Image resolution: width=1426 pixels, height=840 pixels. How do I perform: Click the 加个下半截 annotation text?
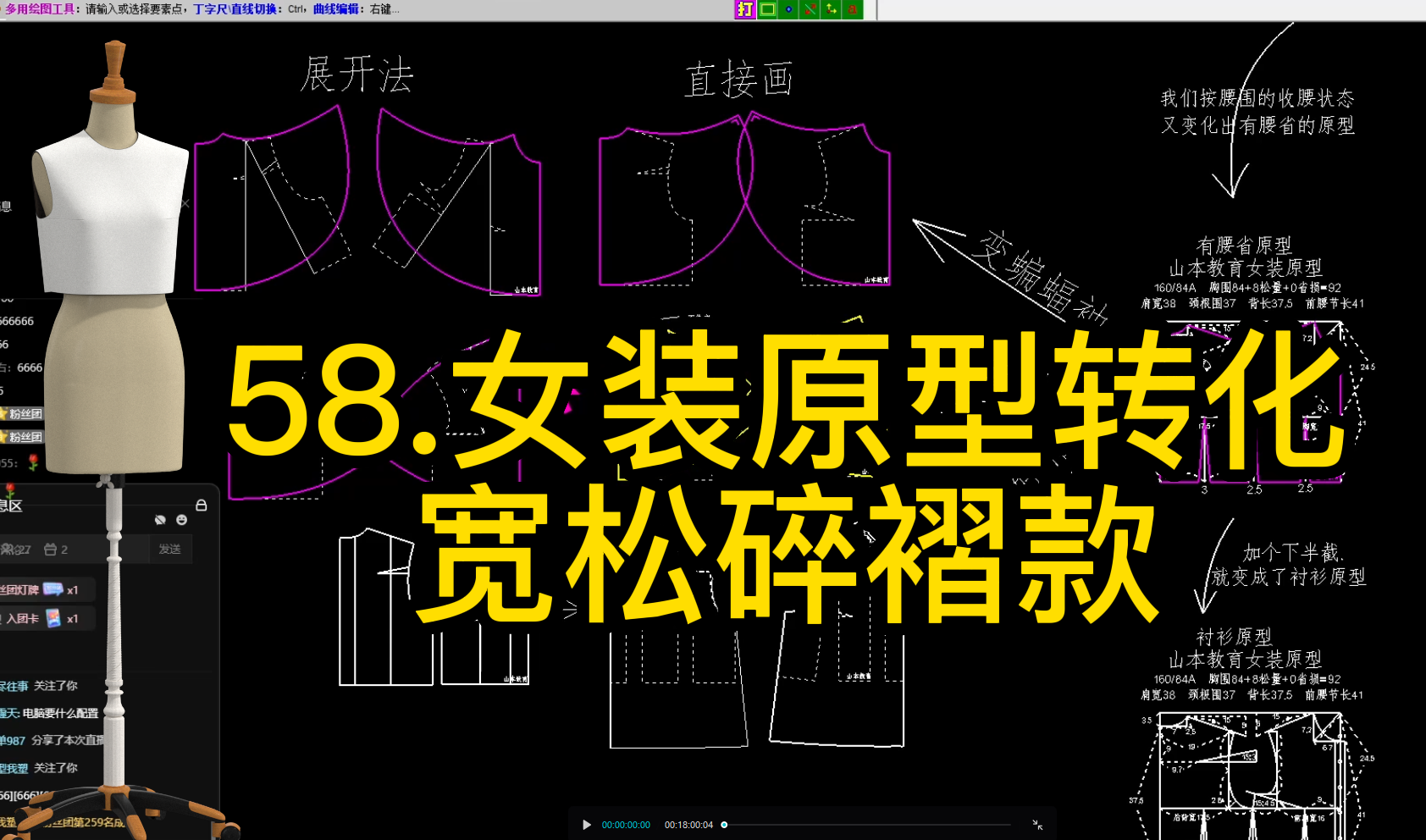(x=1293, y=553)
